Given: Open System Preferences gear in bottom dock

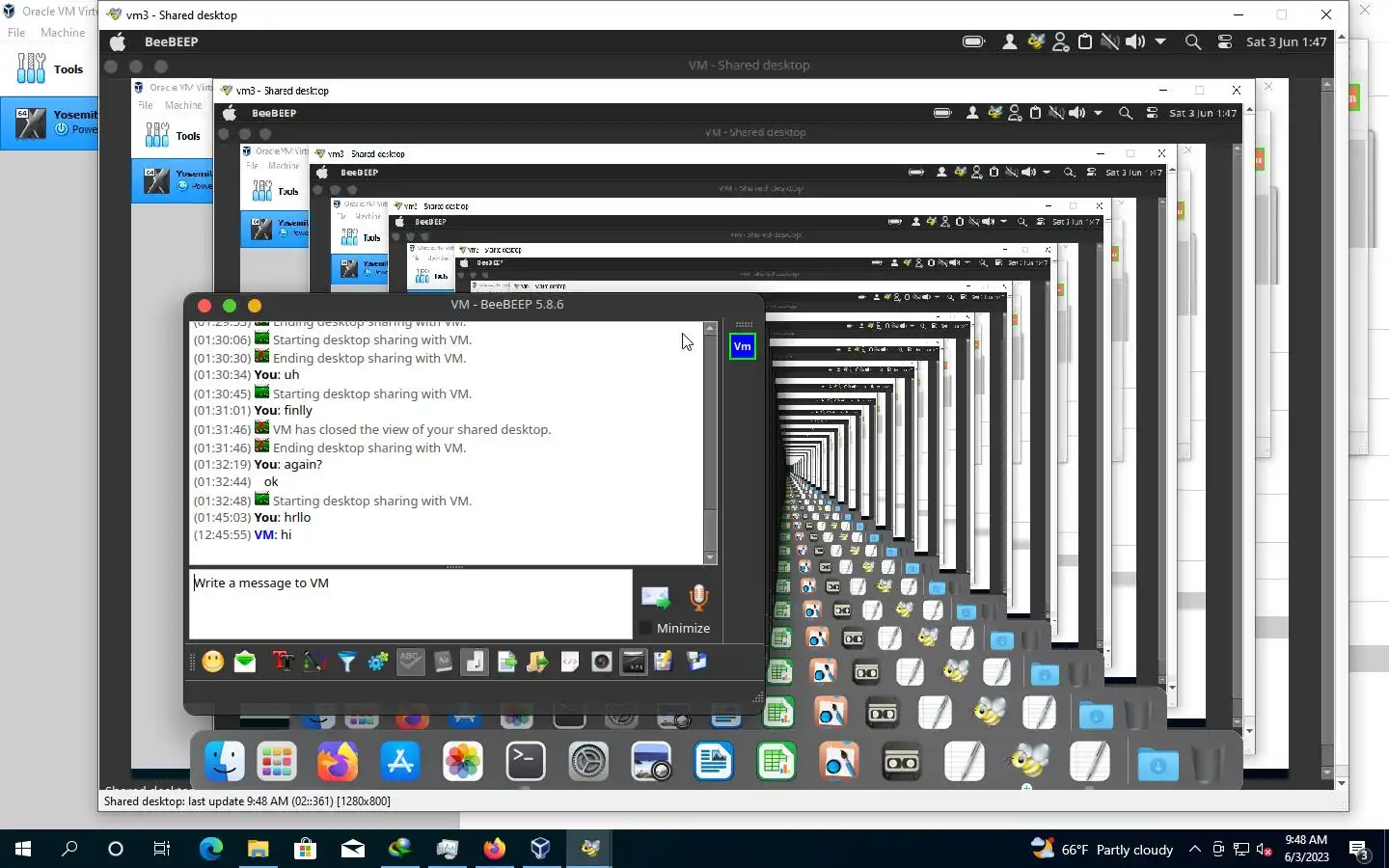Looking at the screenshot, I should coord(588,762).
